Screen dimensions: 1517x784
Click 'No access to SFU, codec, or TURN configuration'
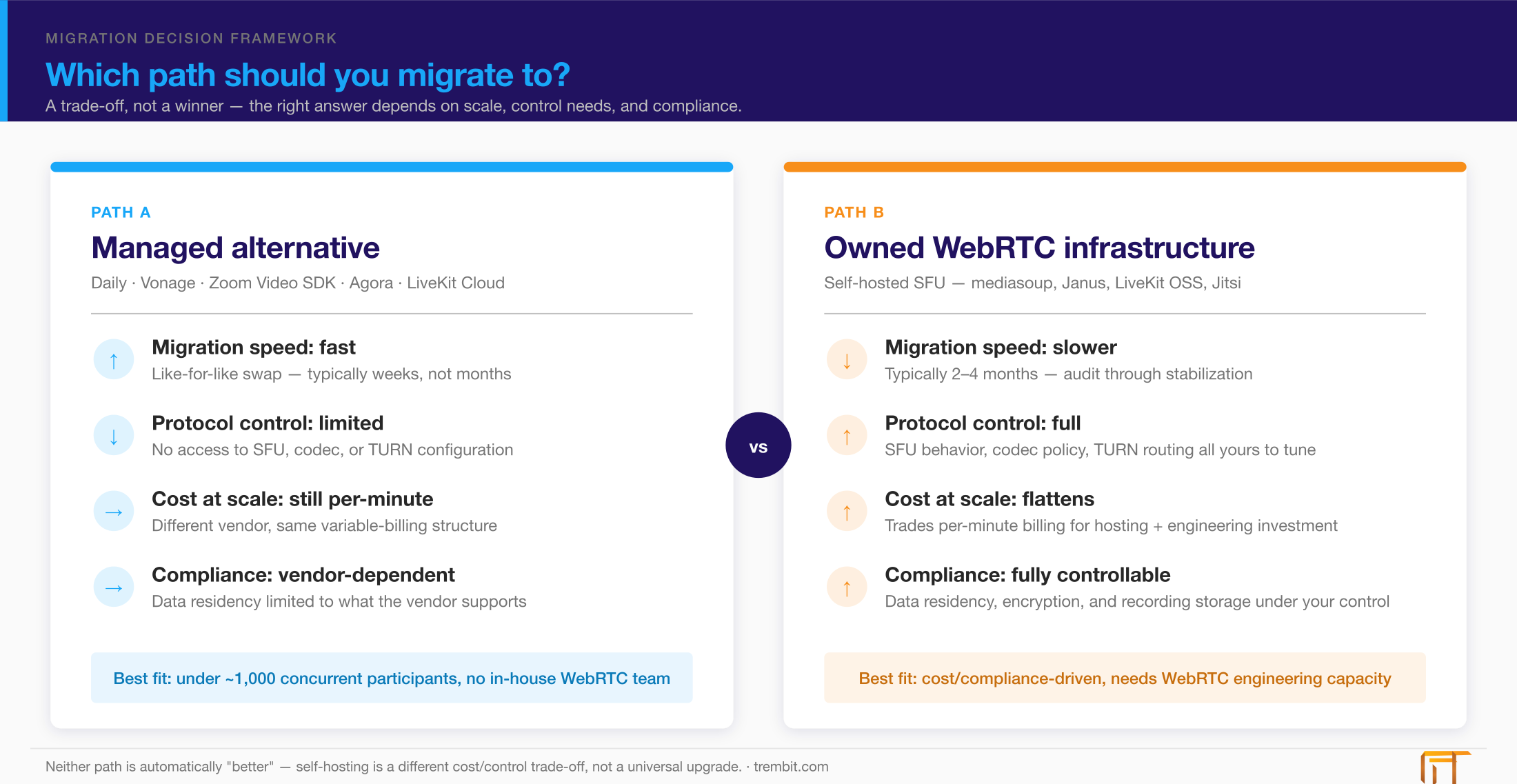332,450
